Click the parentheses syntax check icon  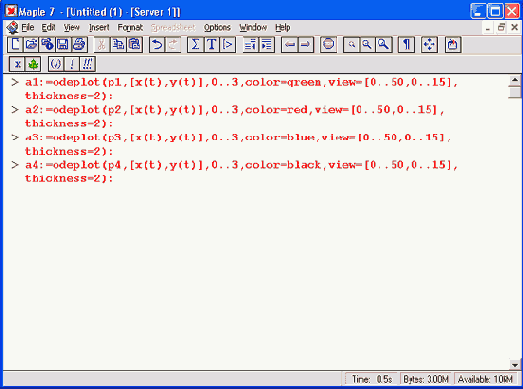pyautogui.click(x=56, y=64)
